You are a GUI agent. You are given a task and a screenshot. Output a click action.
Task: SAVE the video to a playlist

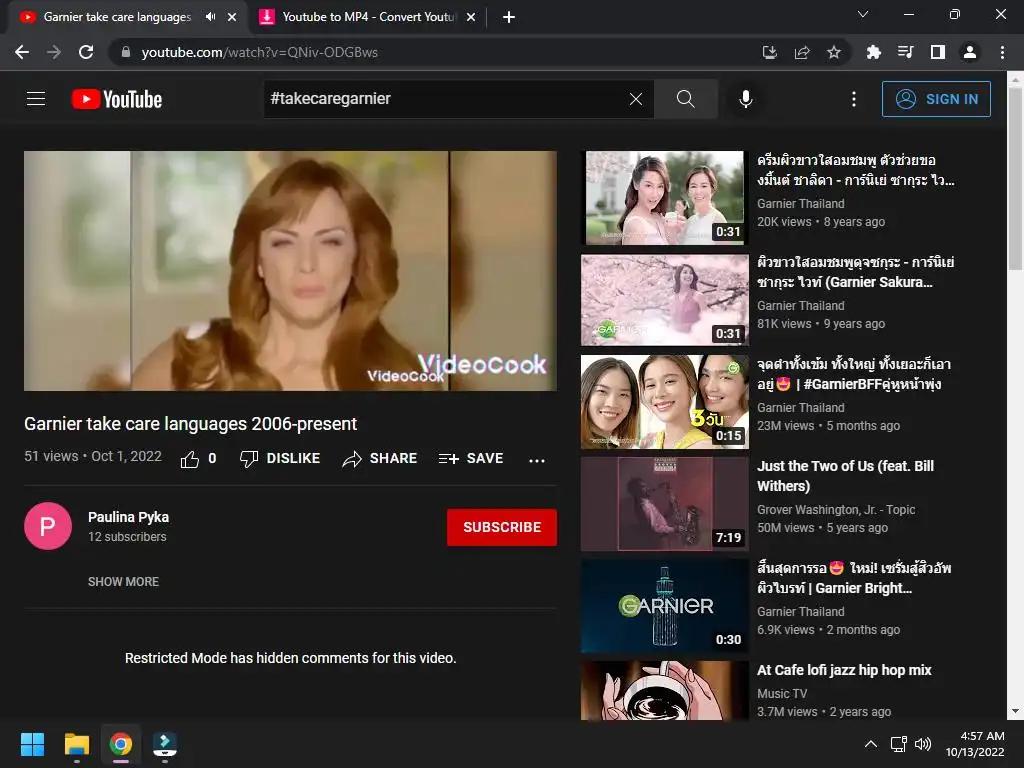[x=471, y=458]
